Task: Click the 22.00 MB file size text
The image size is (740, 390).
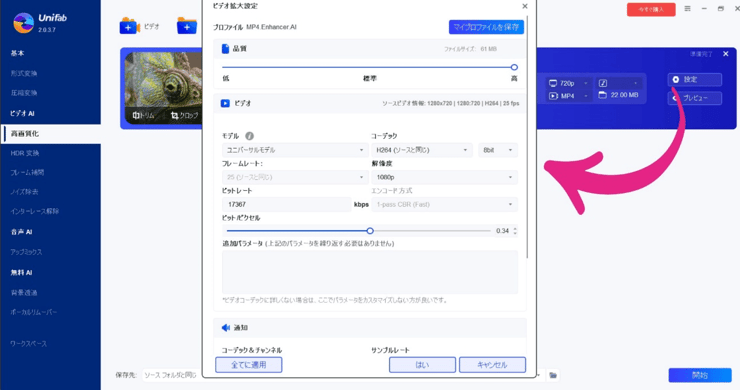Action: point(624,95)
